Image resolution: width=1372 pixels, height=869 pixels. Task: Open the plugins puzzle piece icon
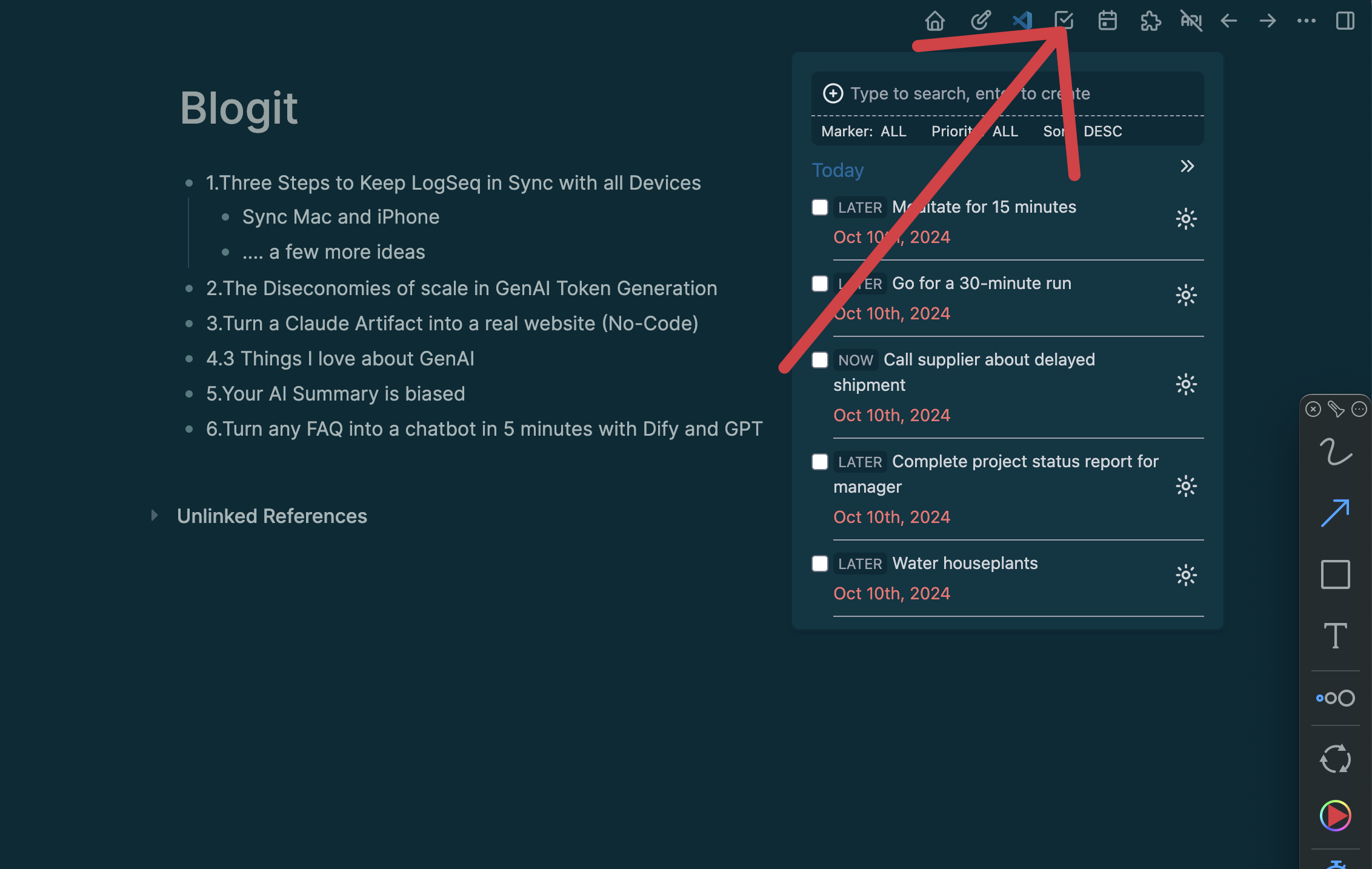coord(1150,21)
